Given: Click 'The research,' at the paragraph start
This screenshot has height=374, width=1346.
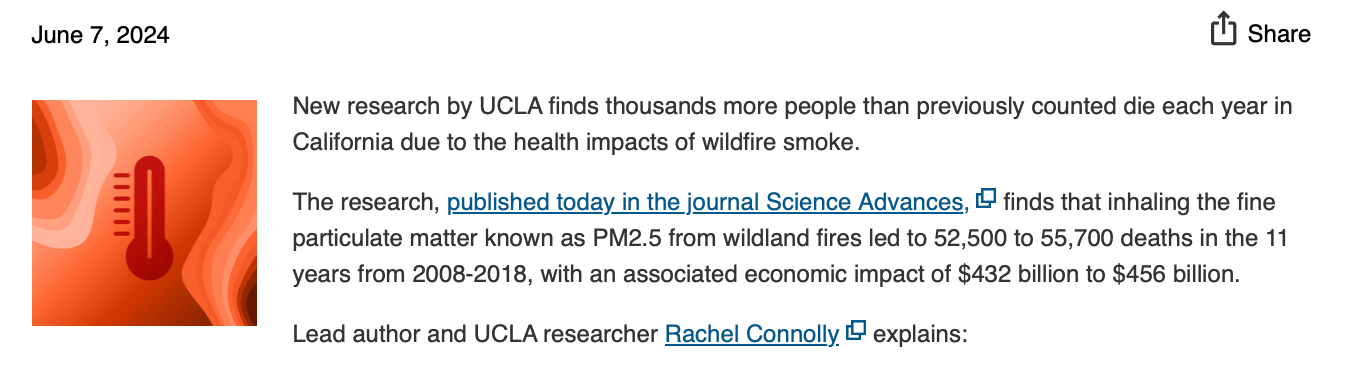Looking at the screenshot, I should click(366, 203).
